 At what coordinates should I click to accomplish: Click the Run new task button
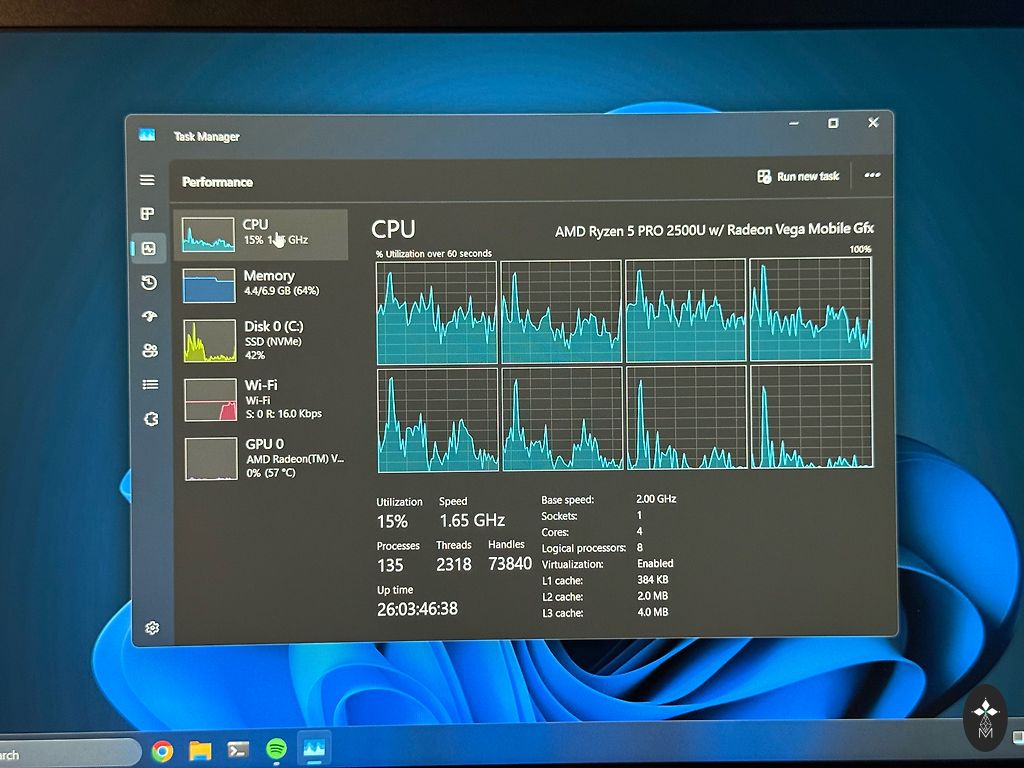click(798, 177)
